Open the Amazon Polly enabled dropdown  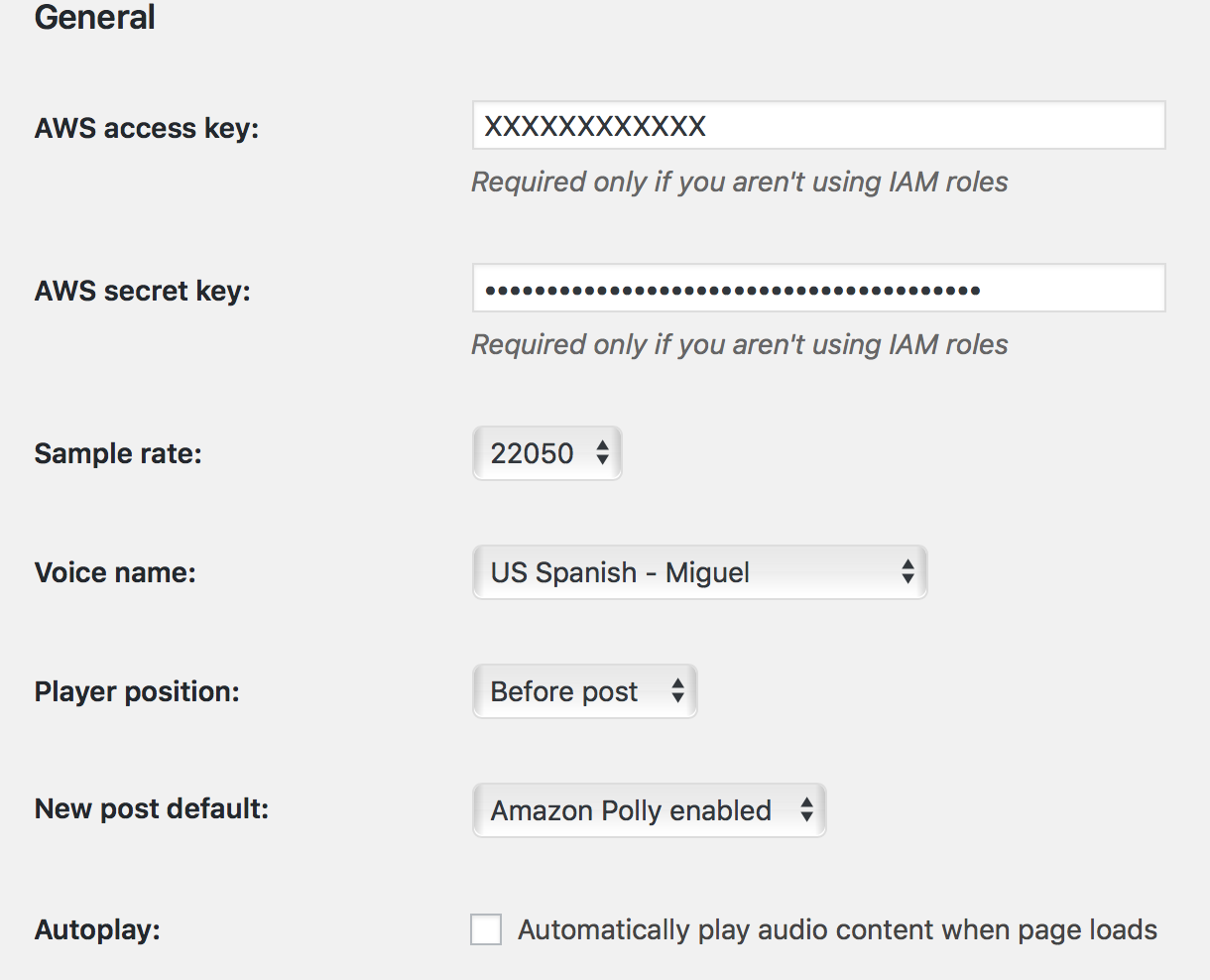(x=649, y=810)
